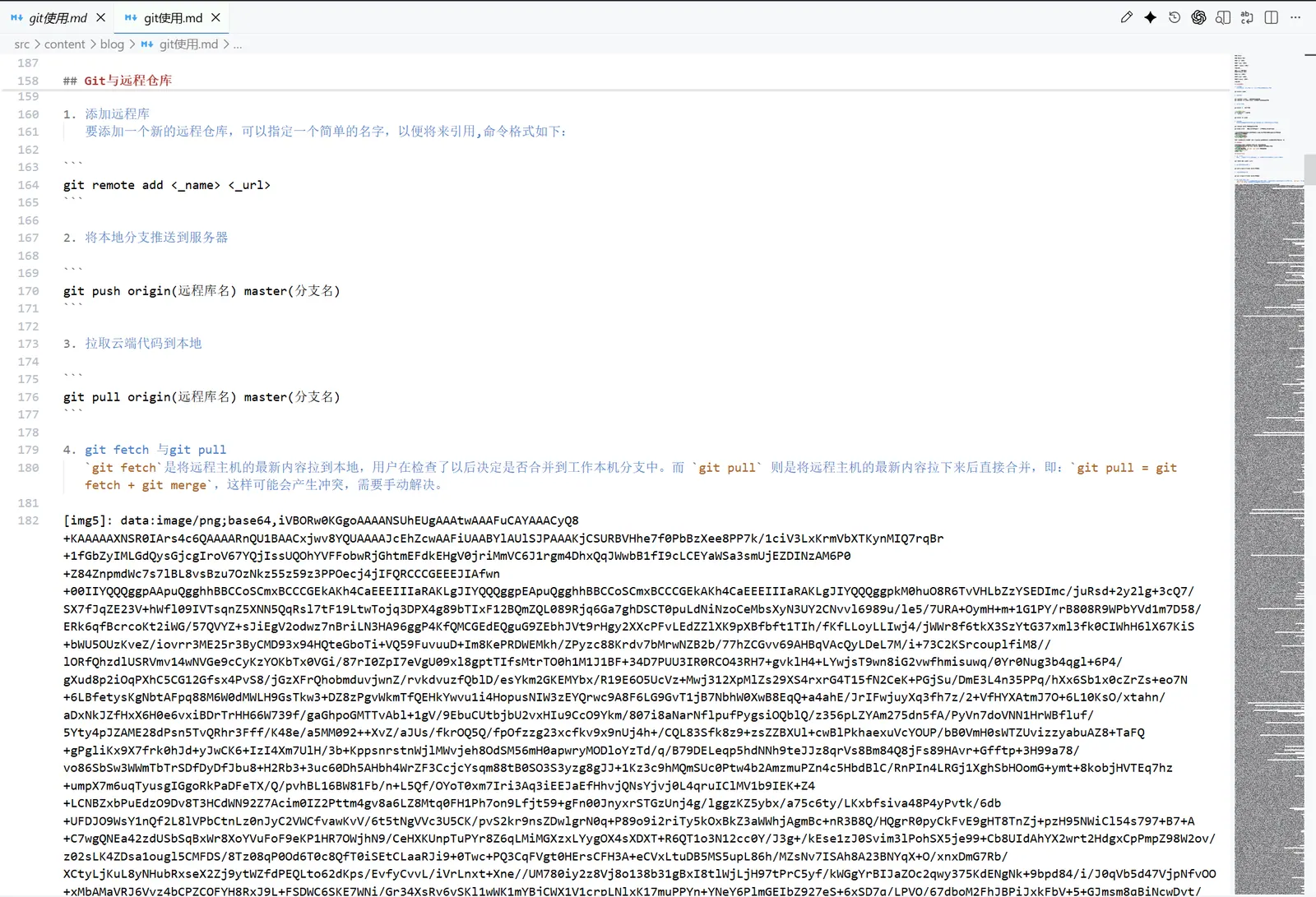Viewport: 1316px width, 897px height.
Task: Close the italic git使用.md preview tab
Action: [100, 17]
